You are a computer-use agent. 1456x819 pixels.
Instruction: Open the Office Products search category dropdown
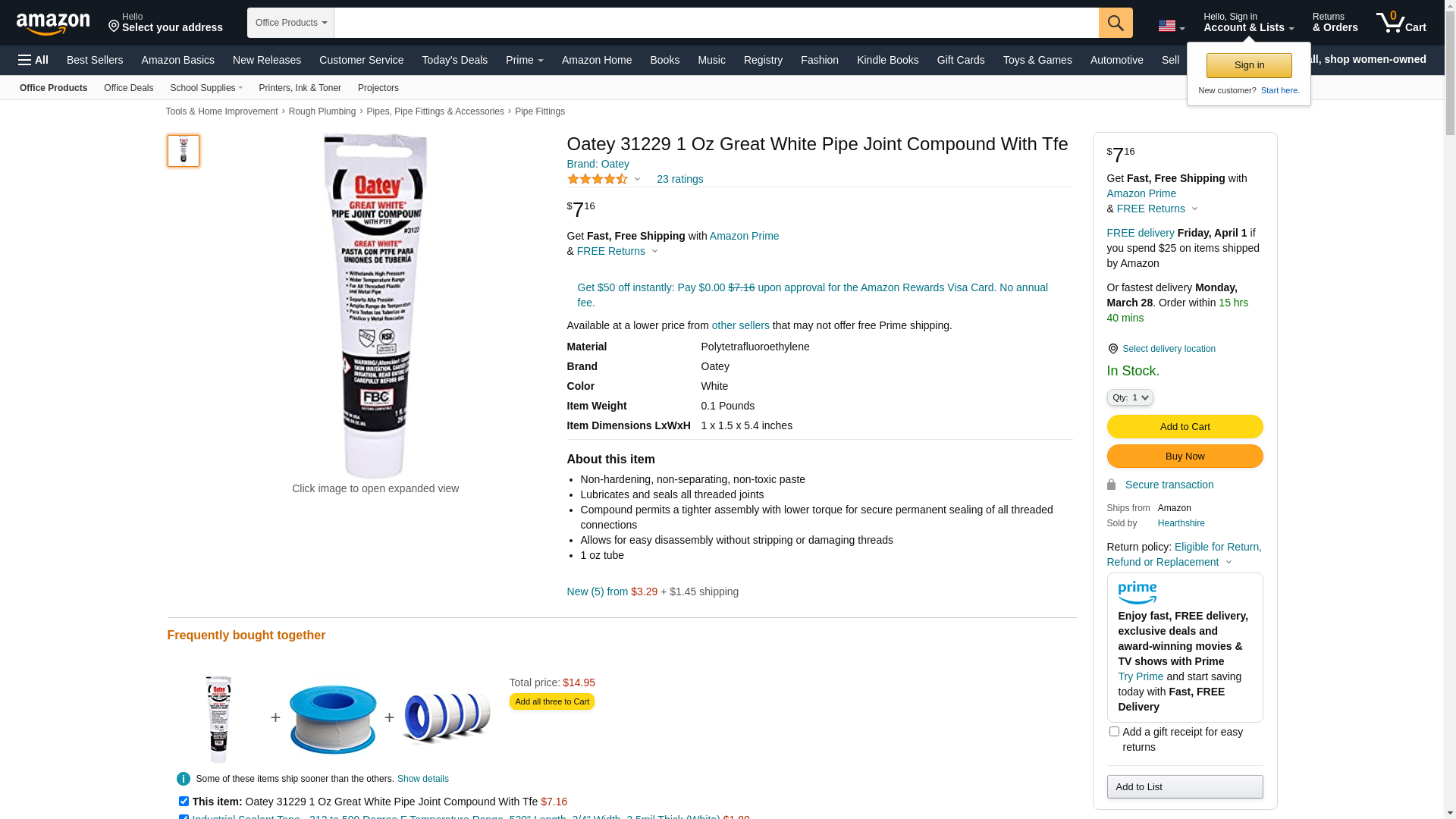(291, 23)
